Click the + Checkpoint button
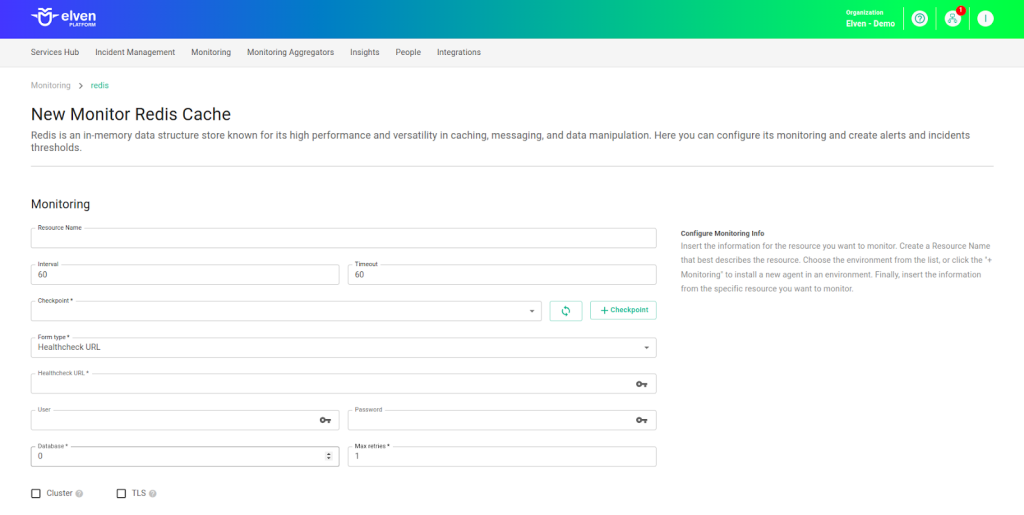Screen dimensions: 1024x515 (x=623, y=311)
